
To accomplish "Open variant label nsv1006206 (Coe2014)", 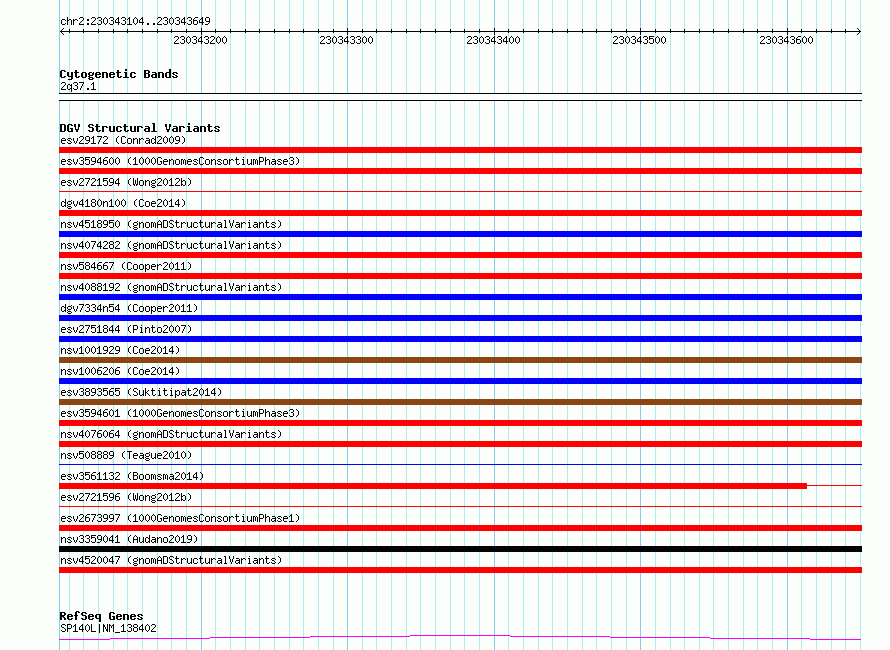I will click(120, 371).
